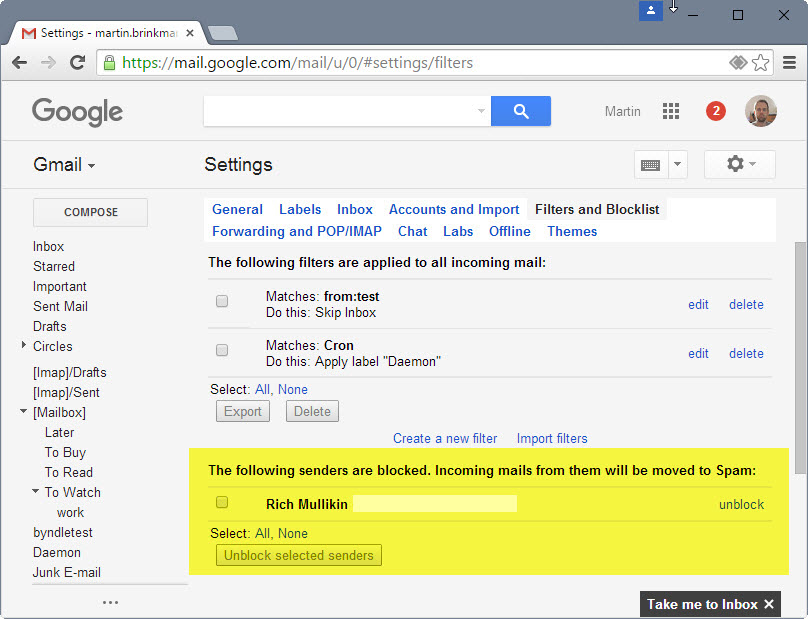Screen dimensions: 808x619
Task: Bookmark page with the star icon
Action: pos(761,63)
